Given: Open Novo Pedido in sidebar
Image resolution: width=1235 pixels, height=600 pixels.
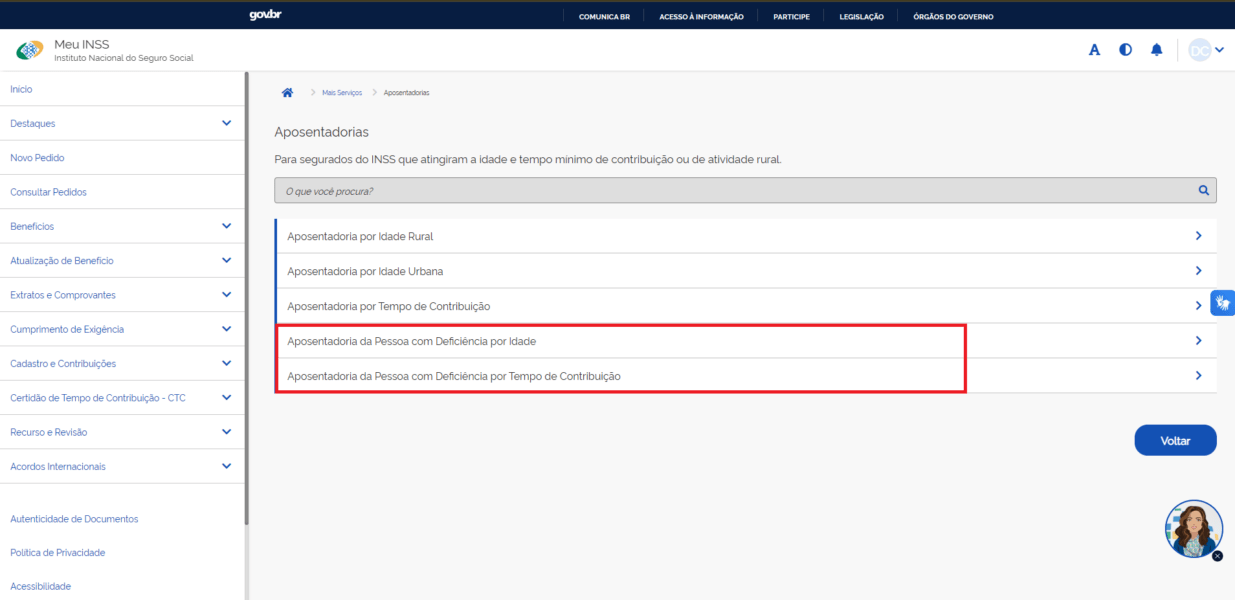Looking at the screenshot, I should (37, 158).
